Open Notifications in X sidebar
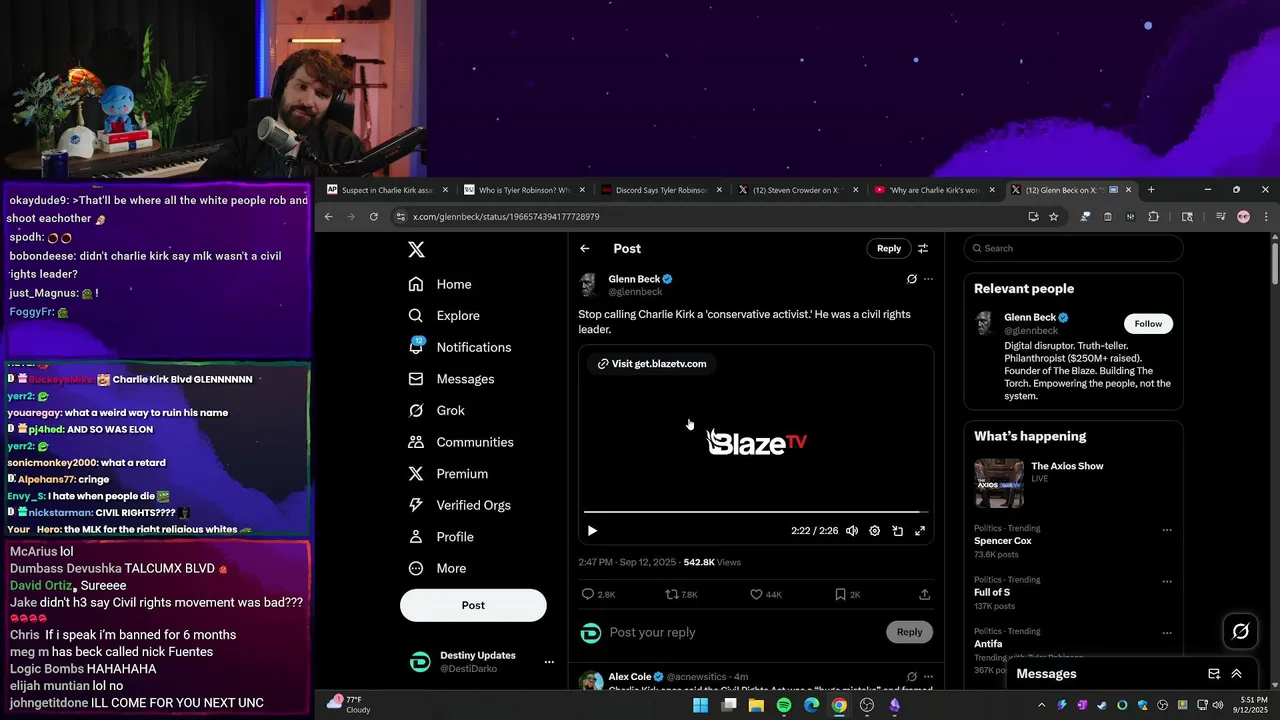1280x720 pixels. point(460,347)
